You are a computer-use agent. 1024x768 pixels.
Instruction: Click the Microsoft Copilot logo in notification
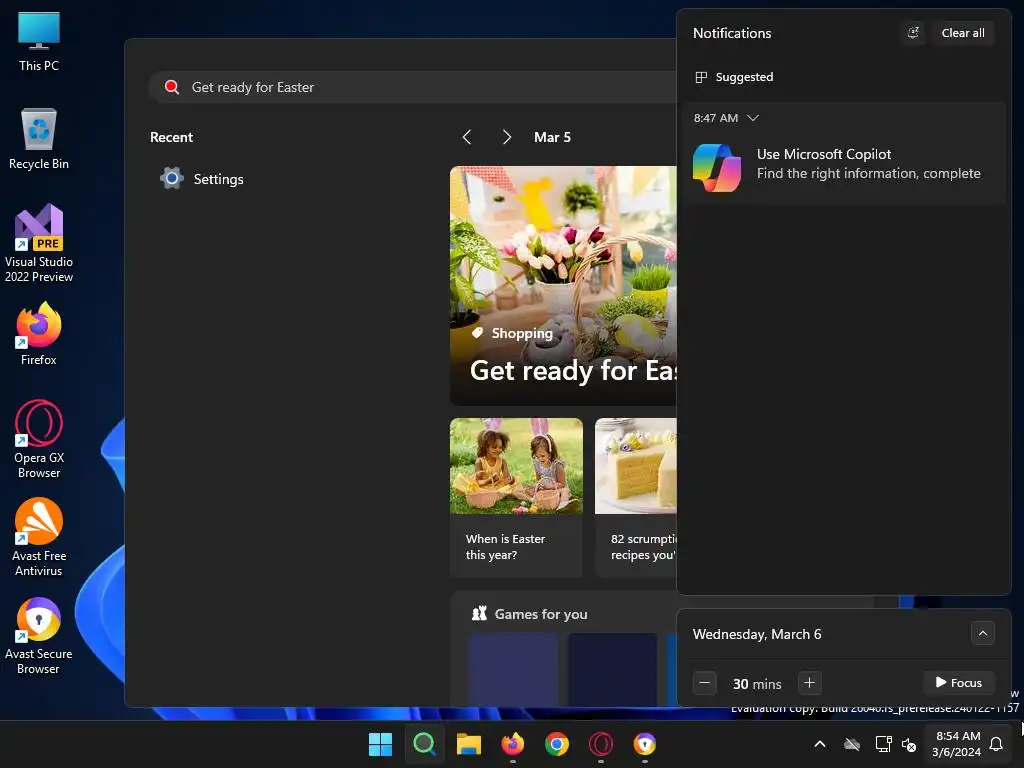(x=717, y=168)
